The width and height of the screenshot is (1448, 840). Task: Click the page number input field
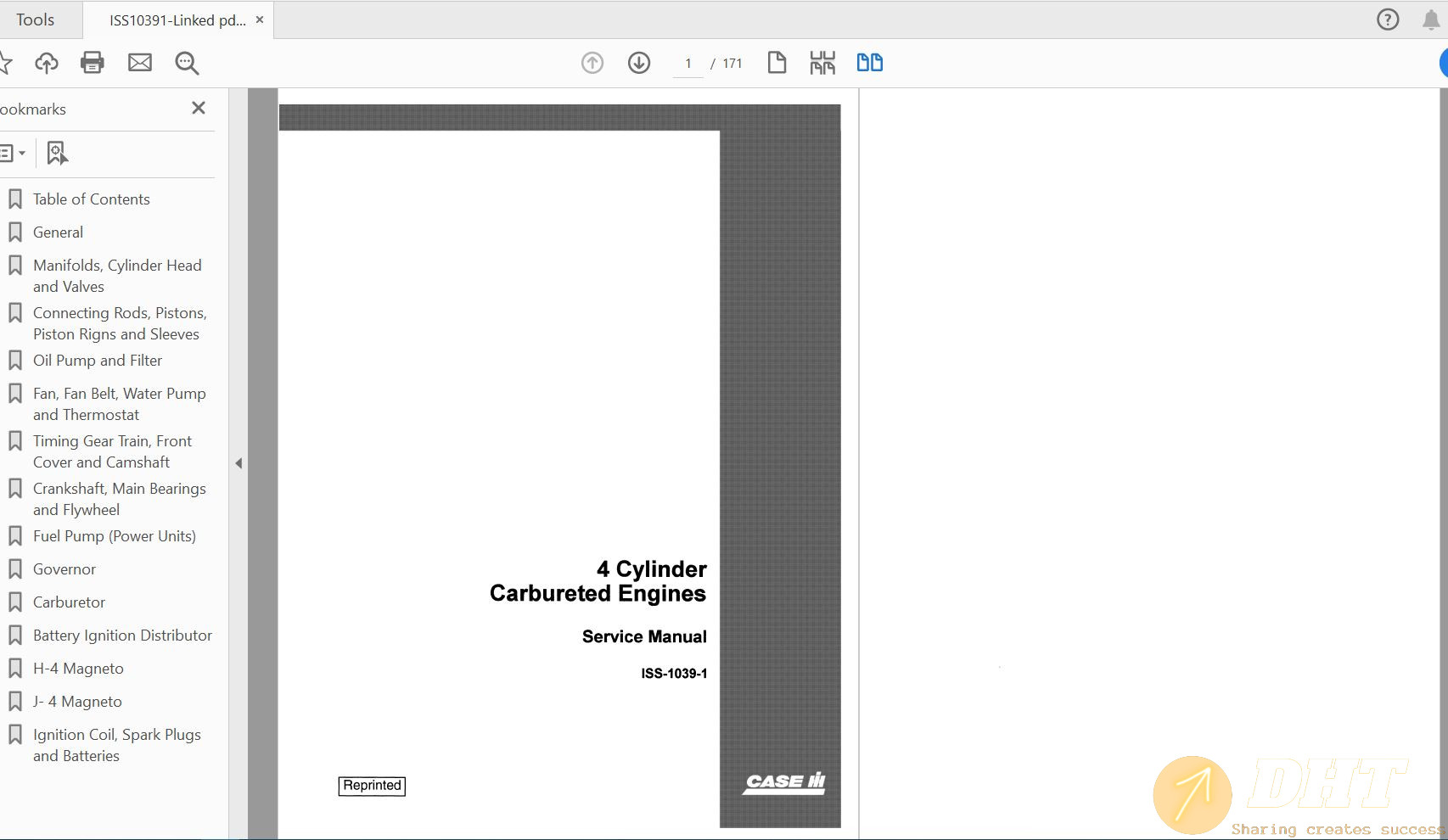(688, 64)
